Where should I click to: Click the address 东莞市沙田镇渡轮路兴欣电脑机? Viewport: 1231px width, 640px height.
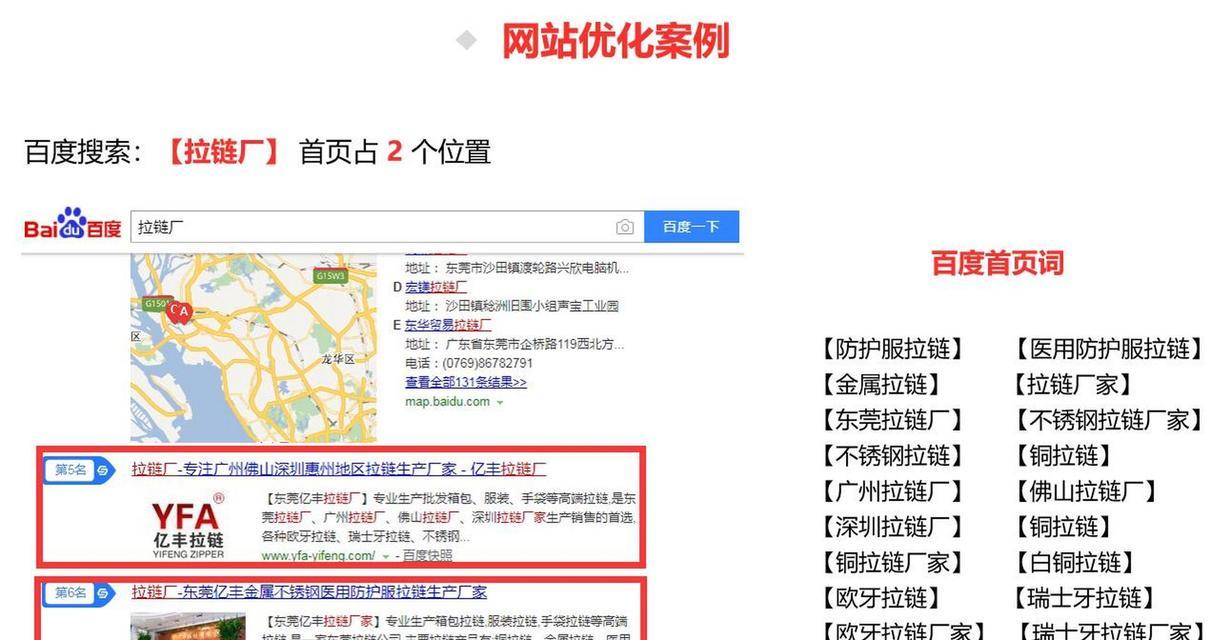click(537, 268)
